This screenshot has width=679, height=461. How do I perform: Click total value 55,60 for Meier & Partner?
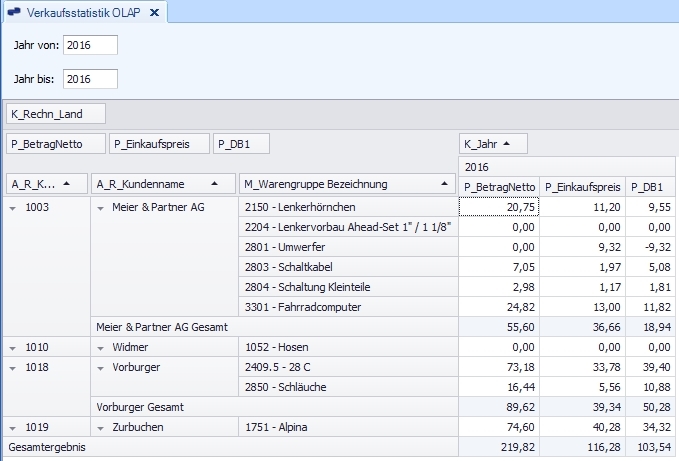[499, 327]
